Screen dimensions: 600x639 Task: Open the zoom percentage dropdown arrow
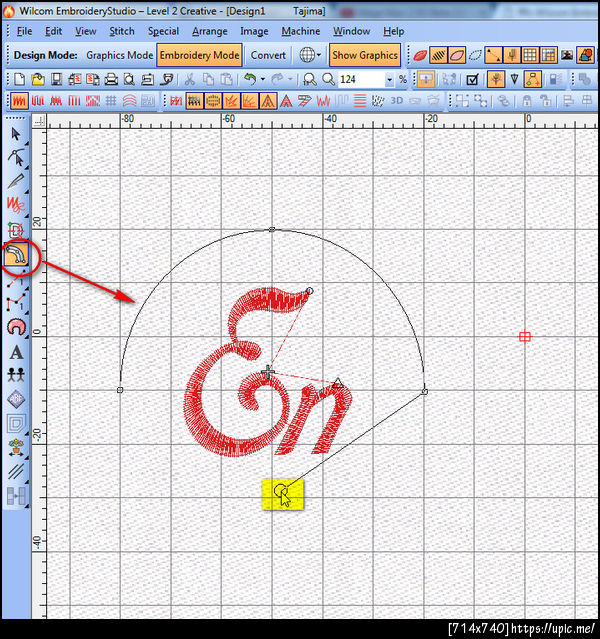(x=390, y=79)
